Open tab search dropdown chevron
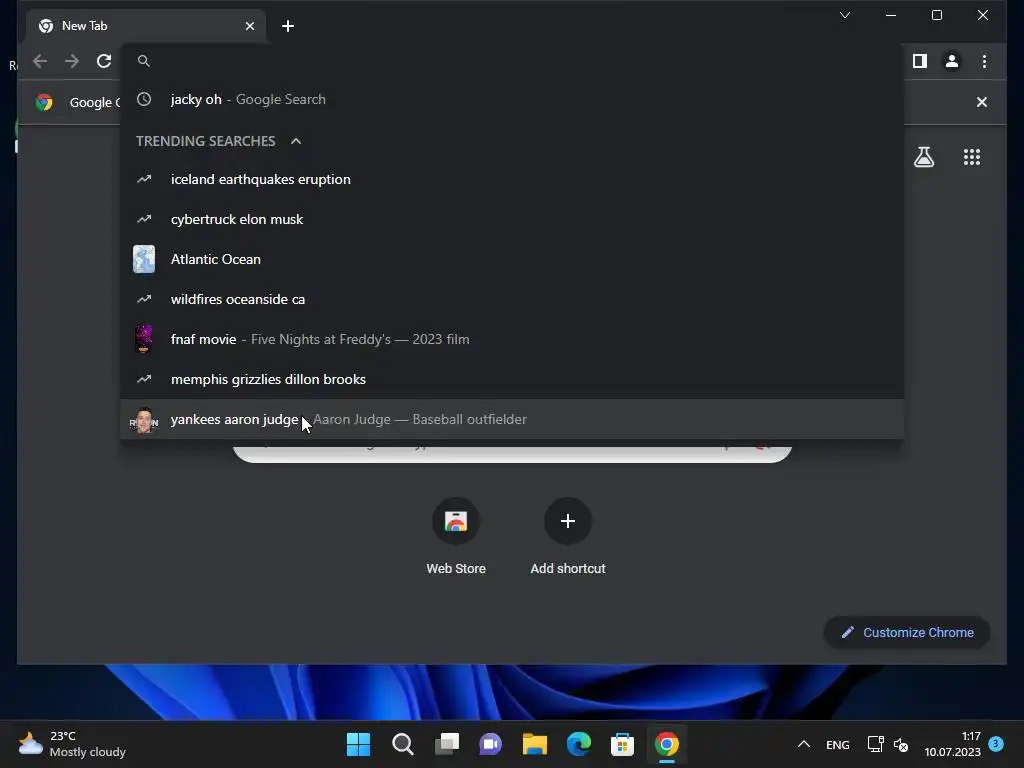1024x768 pixels. 844,15
